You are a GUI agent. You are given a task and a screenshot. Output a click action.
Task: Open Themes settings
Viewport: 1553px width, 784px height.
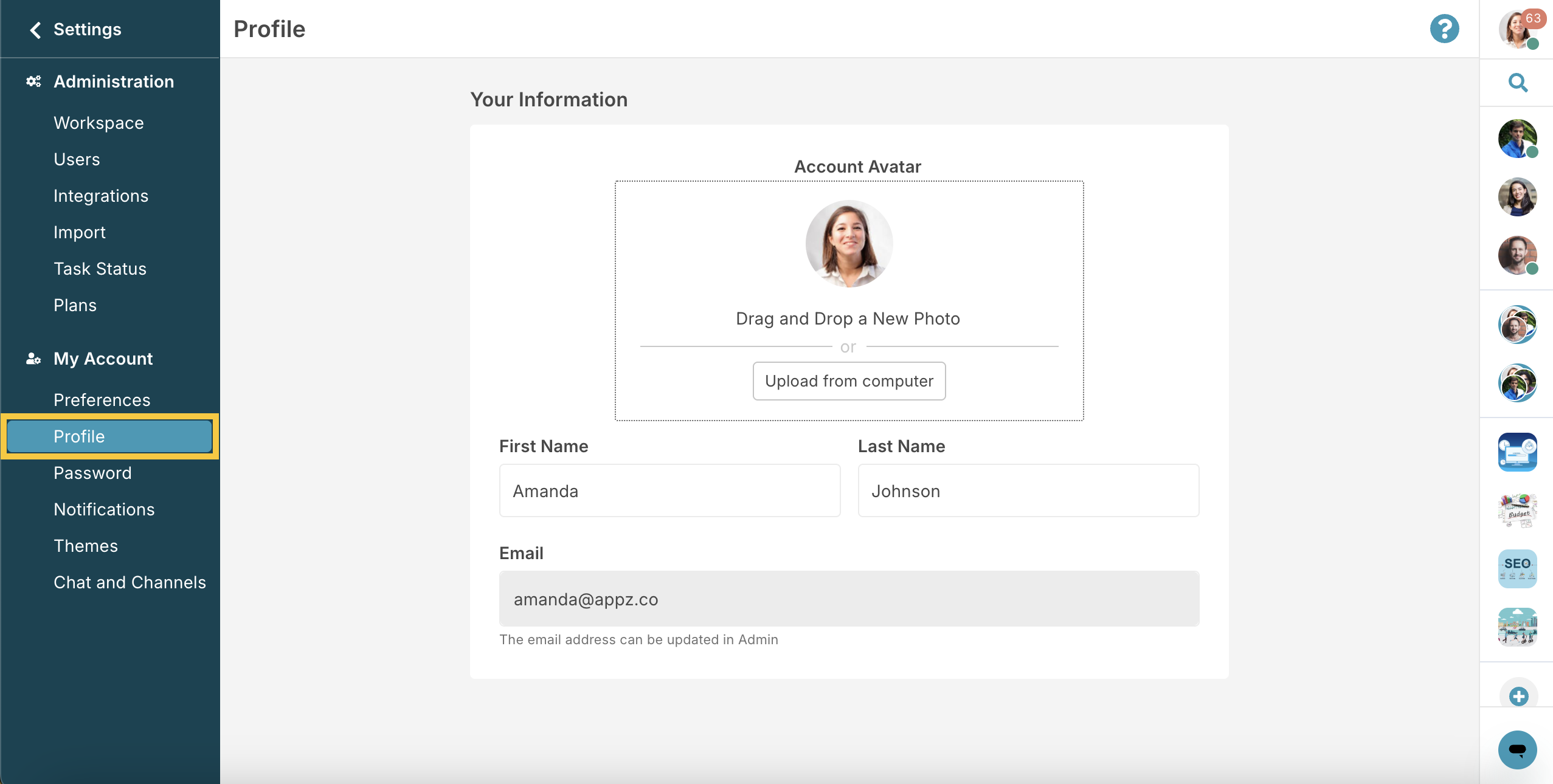[85, 546]
